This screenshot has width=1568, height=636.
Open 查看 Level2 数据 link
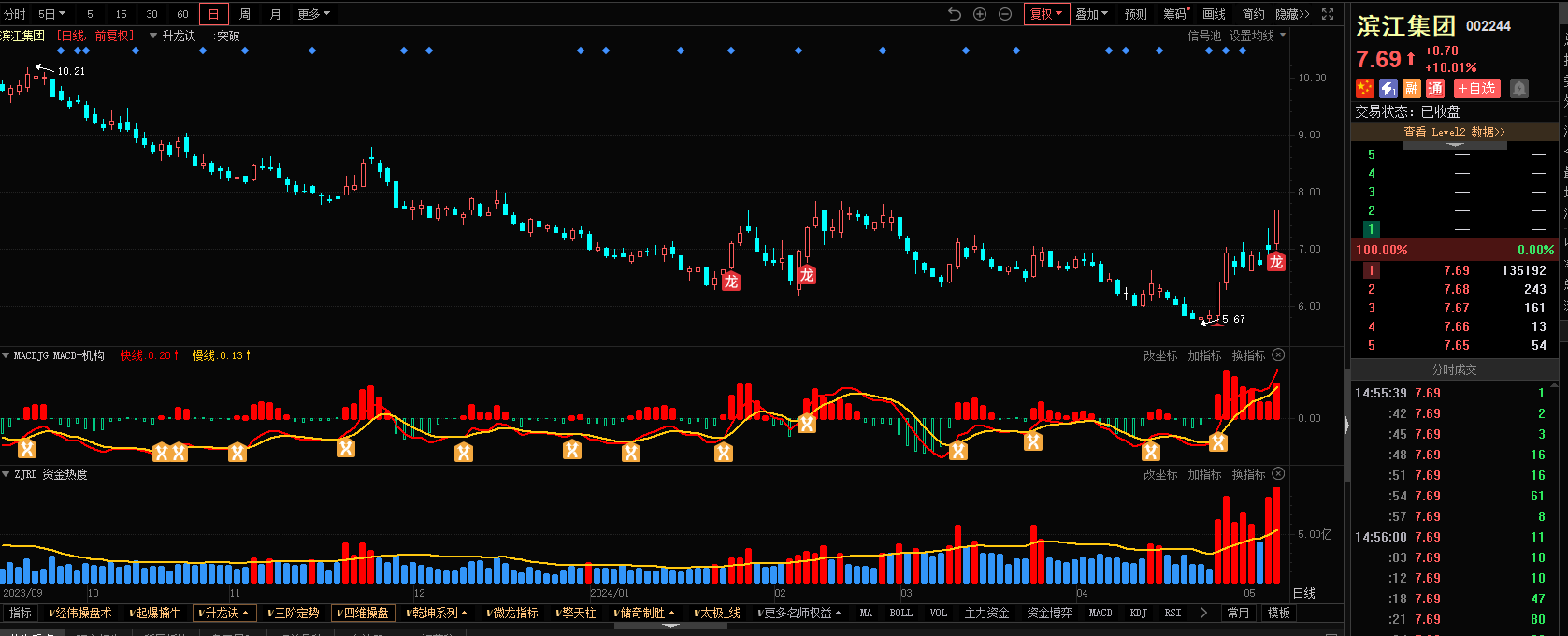click(1454, 133)
